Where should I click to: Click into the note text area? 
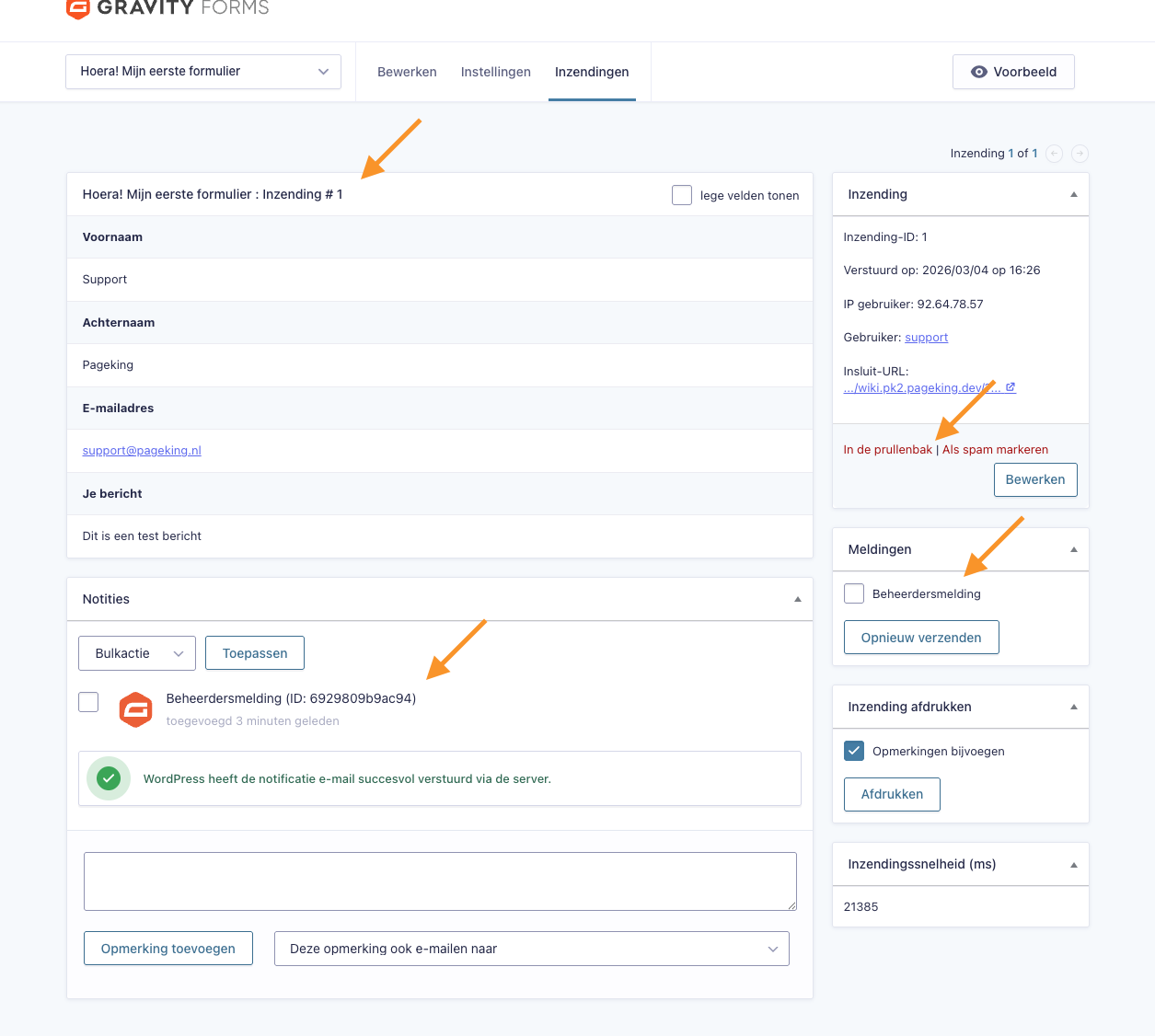[x=440, y=881]
